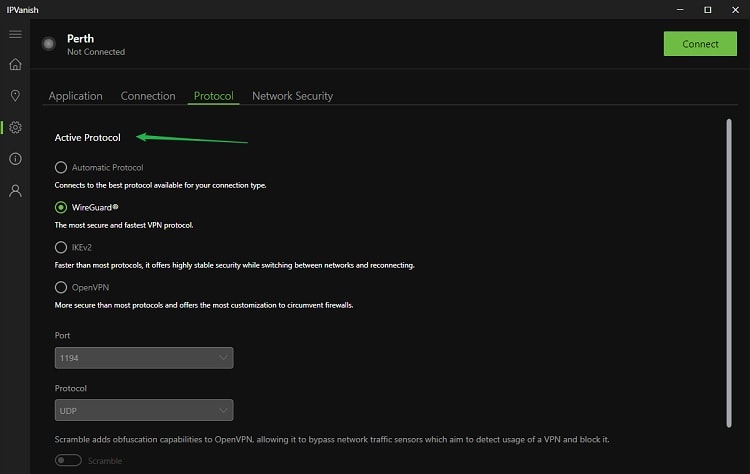Open the Account user icon
Screen dimensions: 750x474
coord(15,191)
